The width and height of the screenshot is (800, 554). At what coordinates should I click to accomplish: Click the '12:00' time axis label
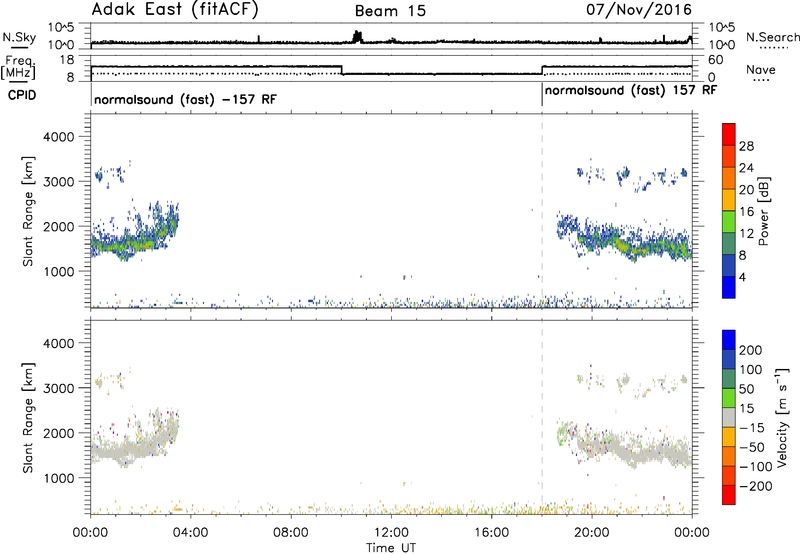pyautogui.click(x=391, y=533)
